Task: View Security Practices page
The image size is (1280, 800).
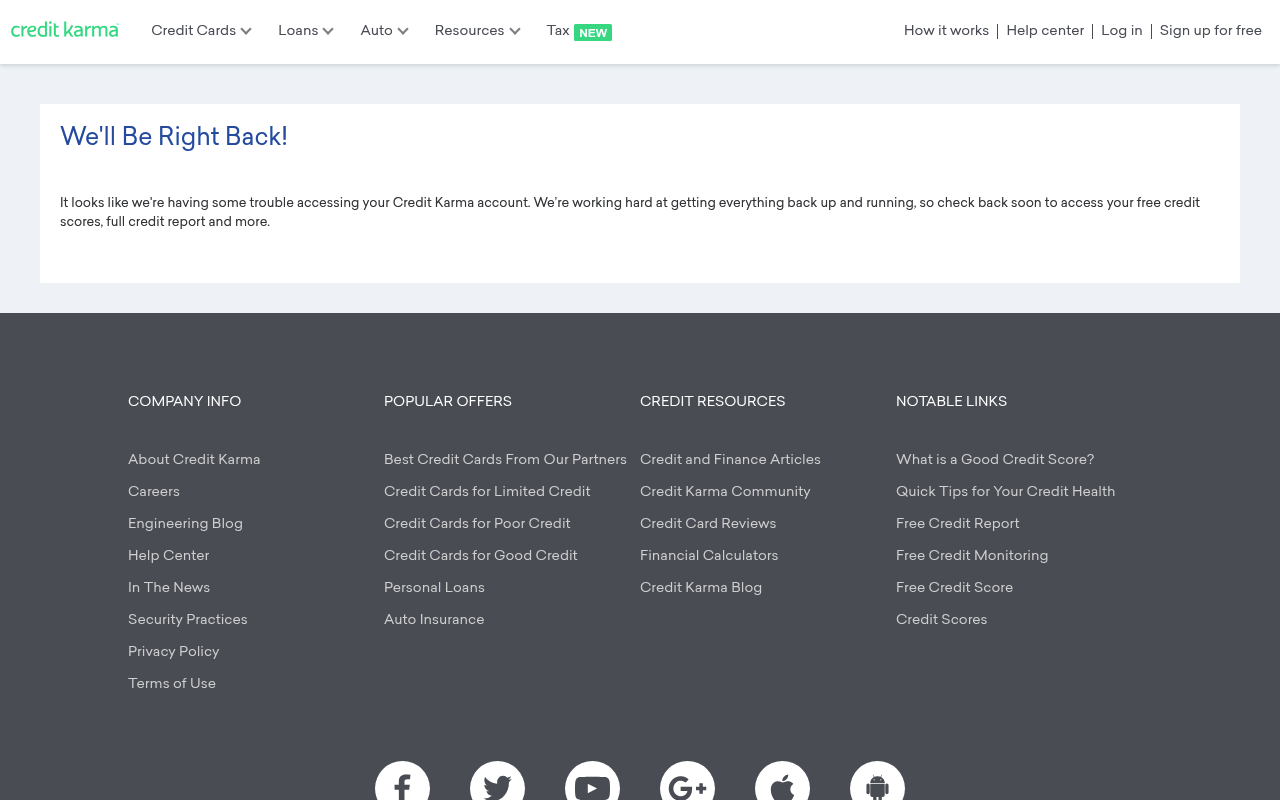Action: pyautogui.click(x=188, y=619)
